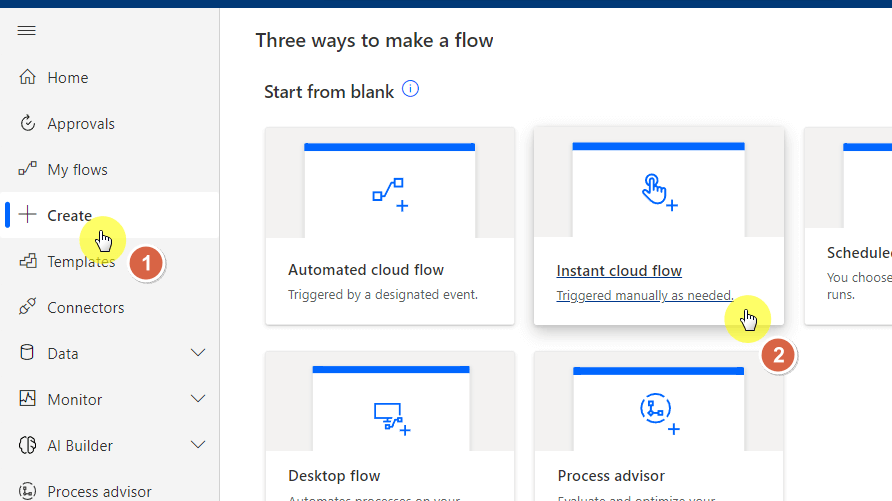Select the Process advisor card title

tap(611, 475)
